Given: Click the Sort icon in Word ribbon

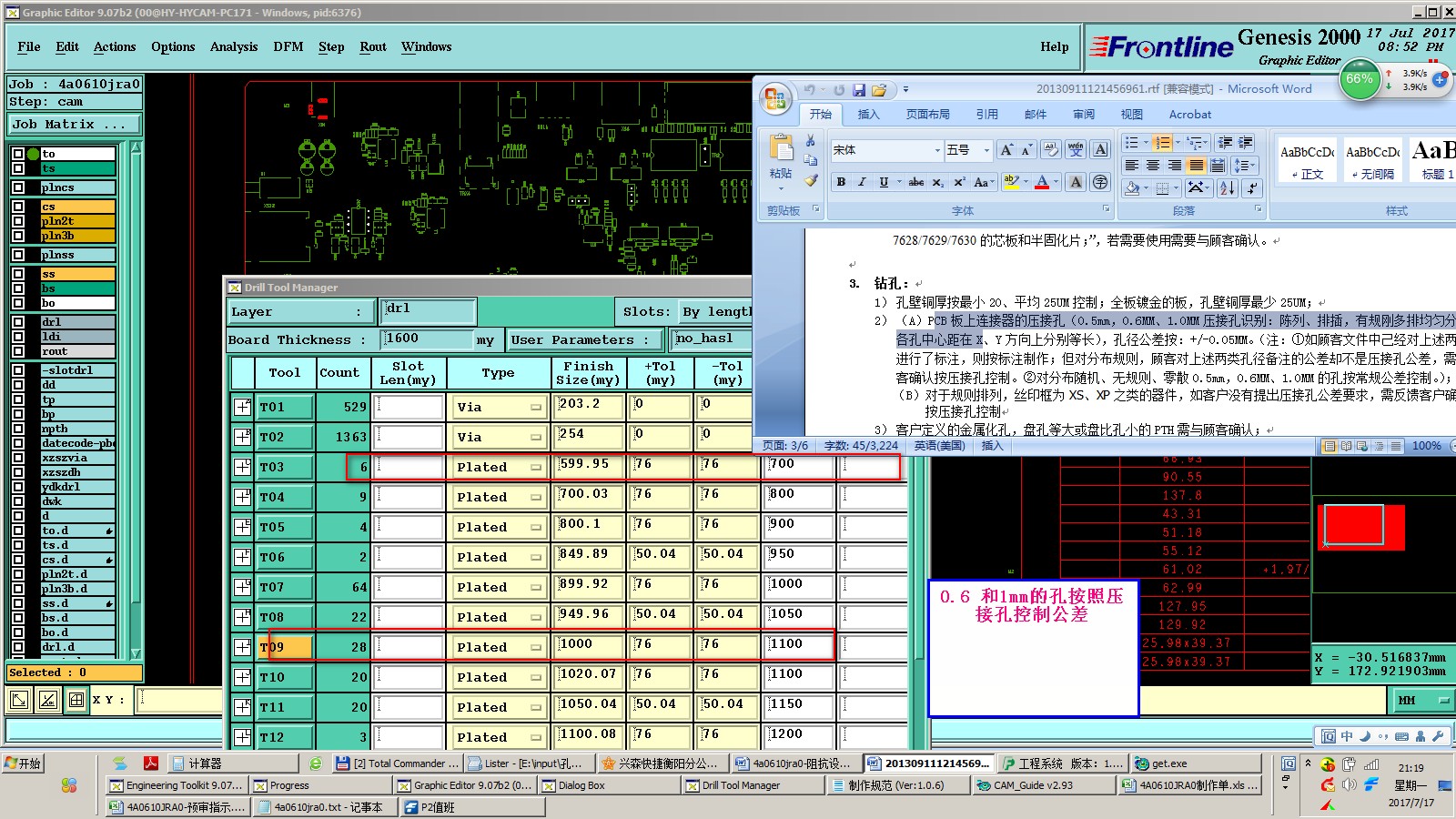Looking at the screenshot, I should coord(1228,187).
